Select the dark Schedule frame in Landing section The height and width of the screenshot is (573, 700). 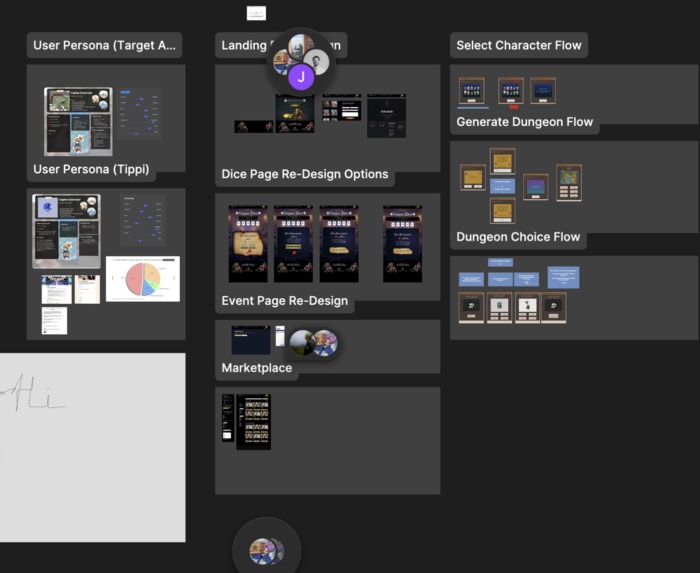(387, 116)
